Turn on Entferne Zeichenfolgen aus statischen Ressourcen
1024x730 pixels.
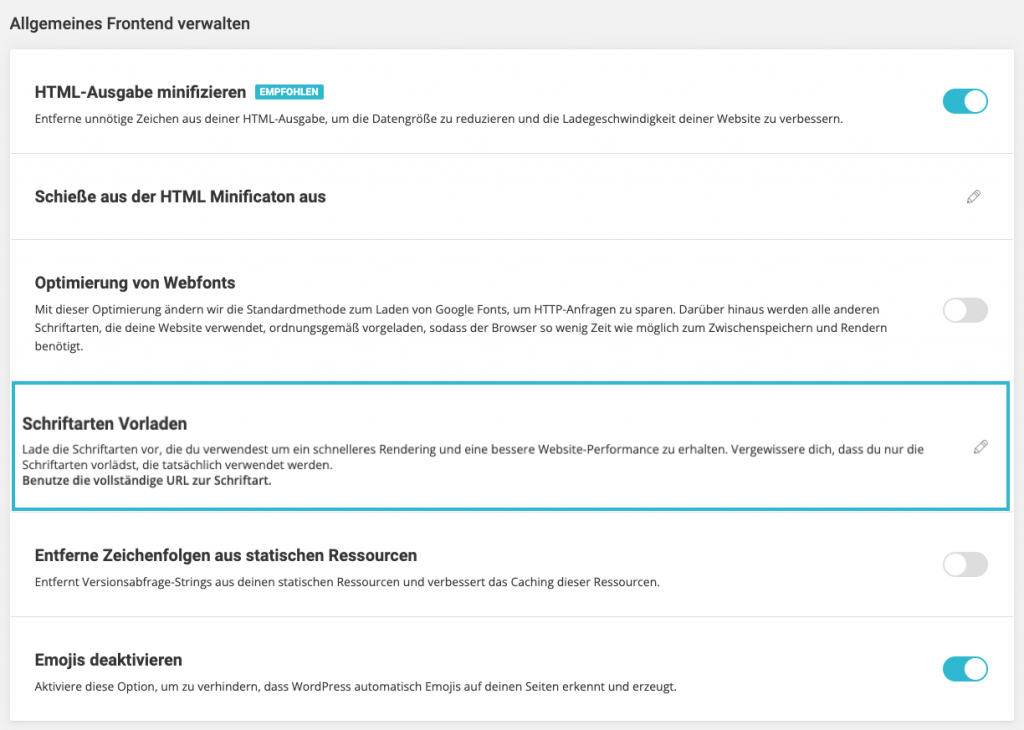pos(965,564)
